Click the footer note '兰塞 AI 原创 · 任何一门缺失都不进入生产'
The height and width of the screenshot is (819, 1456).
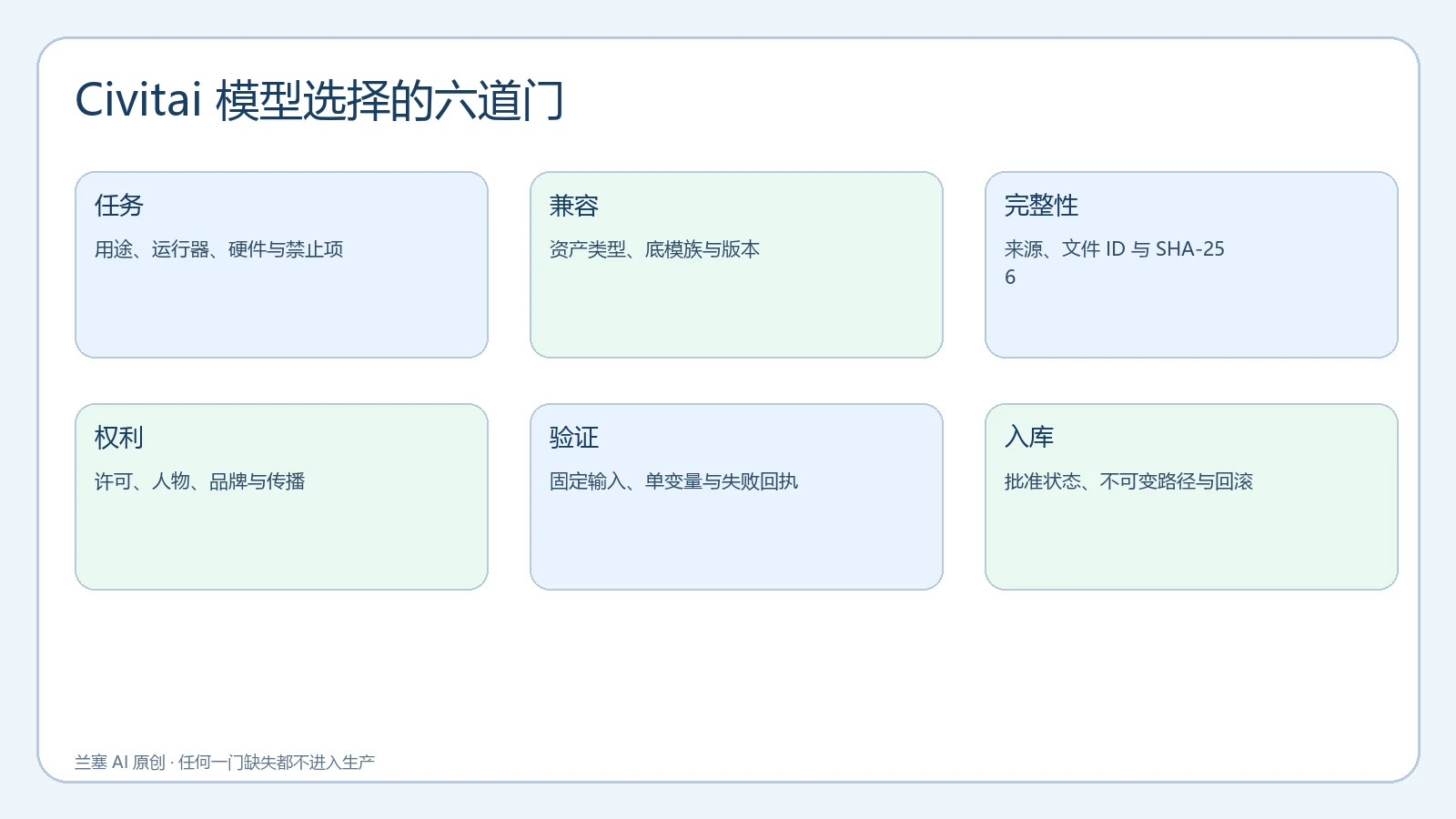(225, 763)
